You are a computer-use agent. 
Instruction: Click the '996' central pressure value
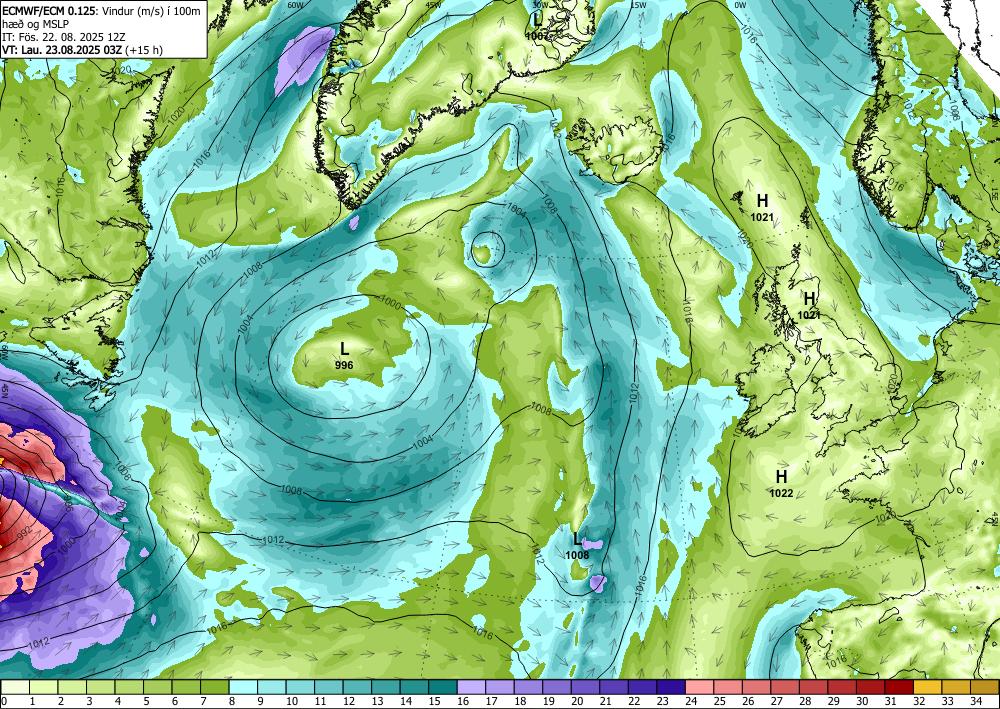click(344, 365)
